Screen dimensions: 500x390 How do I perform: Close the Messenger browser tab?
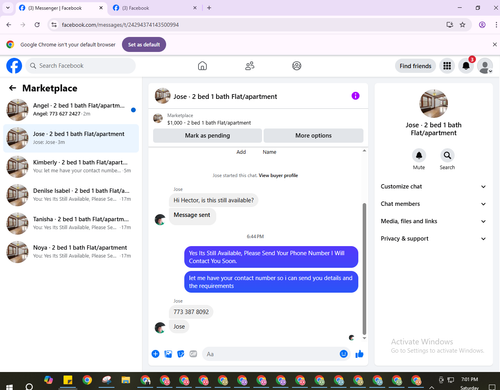pos(101,8)
